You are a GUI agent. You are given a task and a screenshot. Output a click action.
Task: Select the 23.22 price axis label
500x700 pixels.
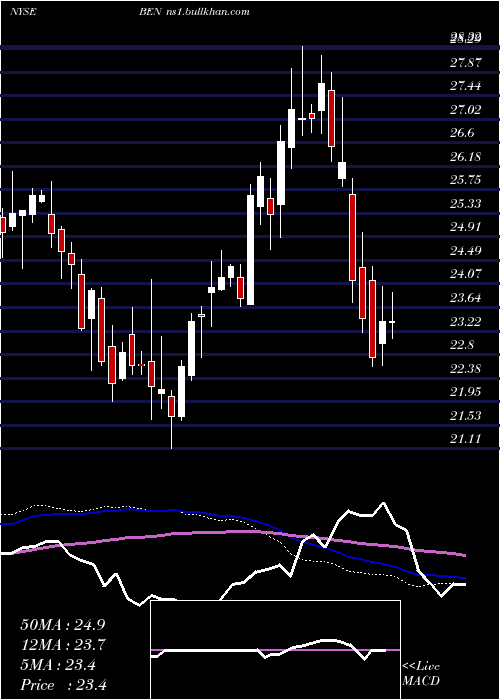coord(466,321)
